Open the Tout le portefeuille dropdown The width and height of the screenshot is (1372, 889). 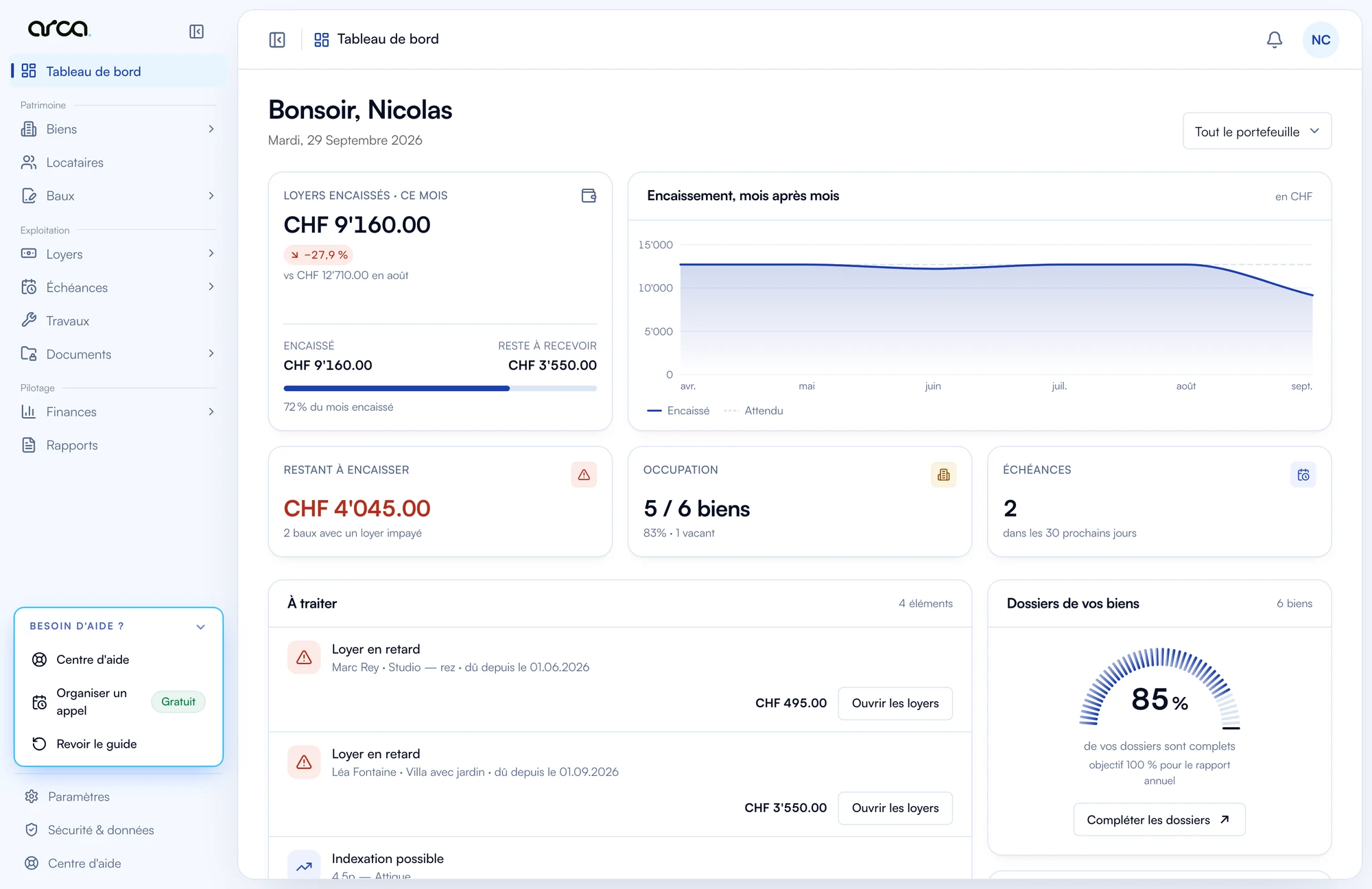(1257, 131)
